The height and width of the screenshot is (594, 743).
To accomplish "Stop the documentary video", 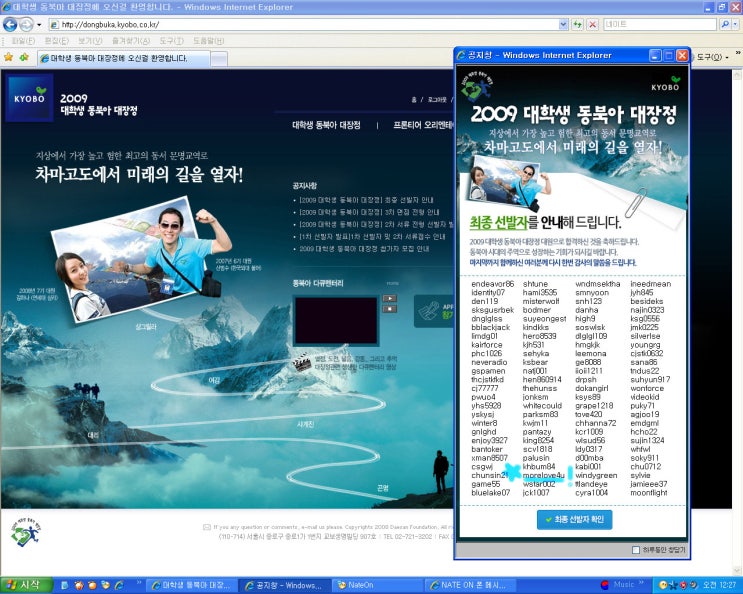I will click(x=390, y=309).
